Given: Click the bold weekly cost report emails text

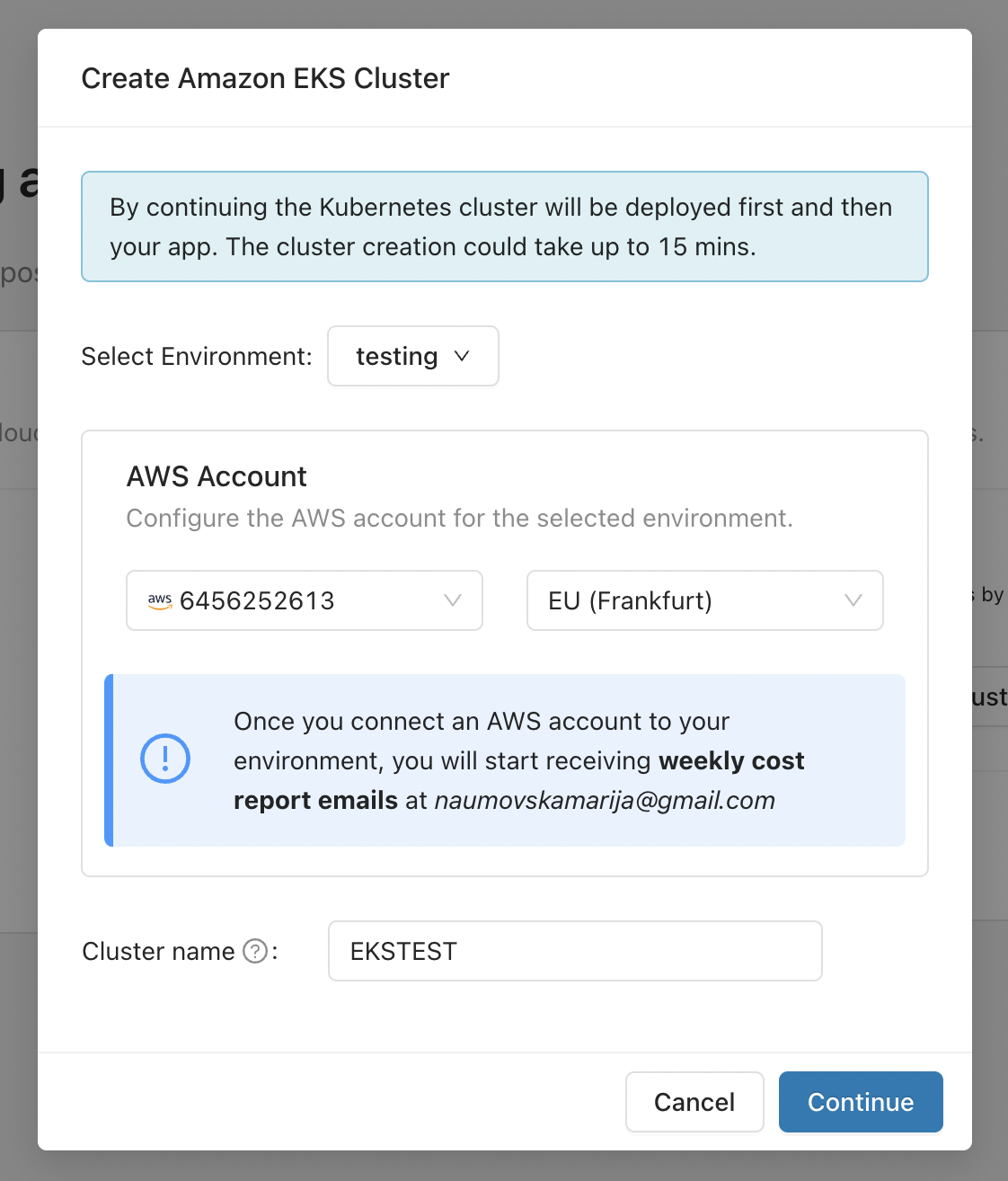Looking at the screenshot, I should [519, 780].
